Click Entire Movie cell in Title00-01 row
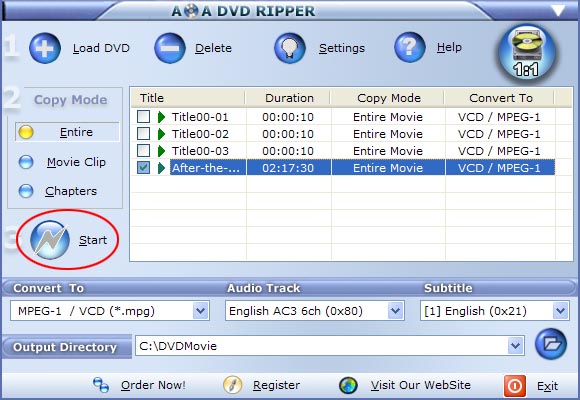580x400 pixels. [x=388, y=117]
